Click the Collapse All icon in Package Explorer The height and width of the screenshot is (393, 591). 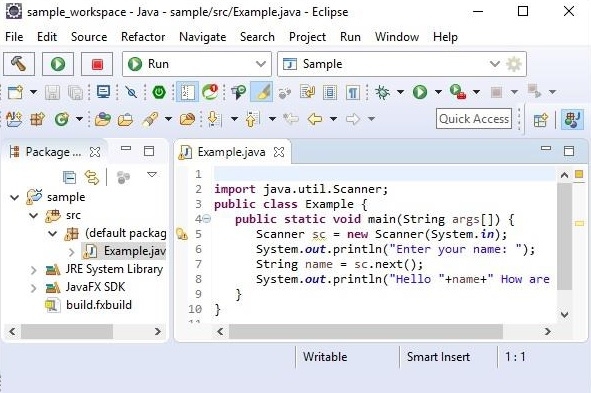pos(69,177)
